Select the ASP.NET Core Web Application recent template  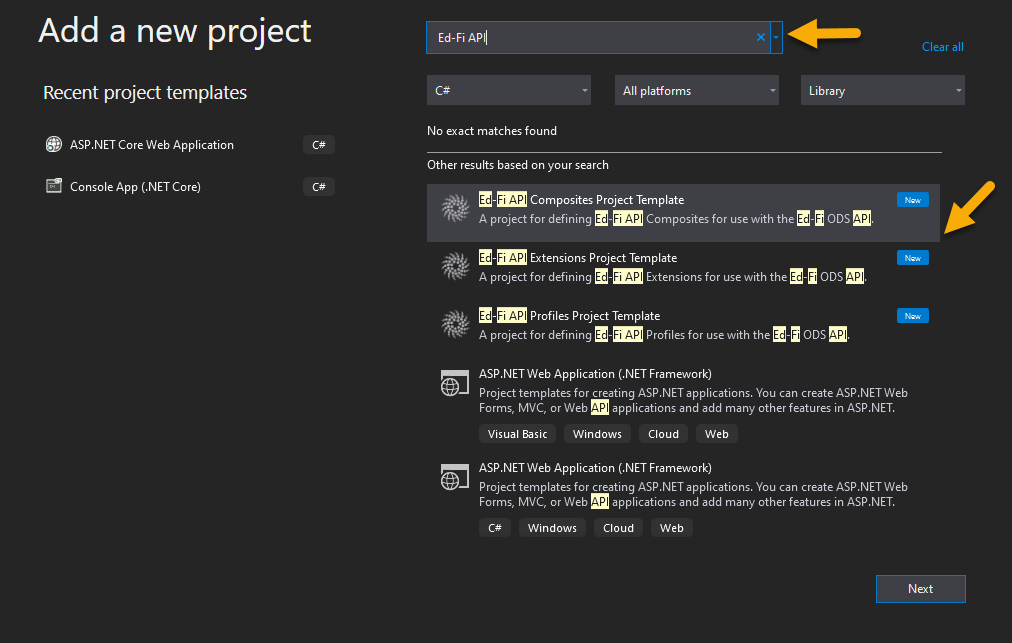[150, 144]
